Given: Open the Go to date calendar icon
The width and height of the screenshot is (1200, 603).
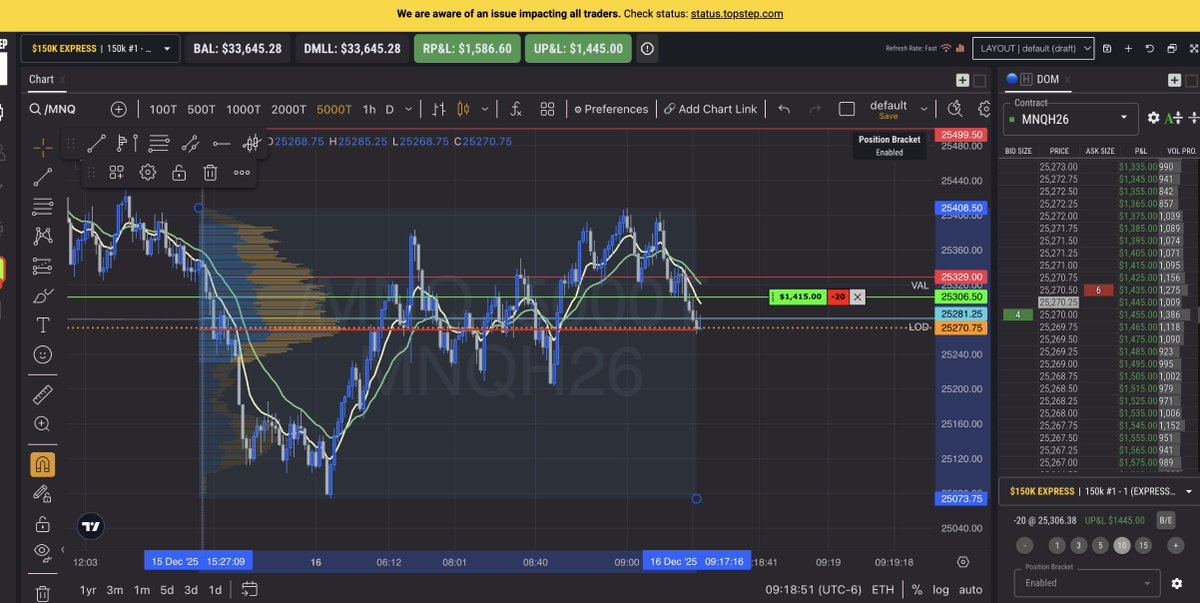Looking at the screenshot, I should point(249,590).
